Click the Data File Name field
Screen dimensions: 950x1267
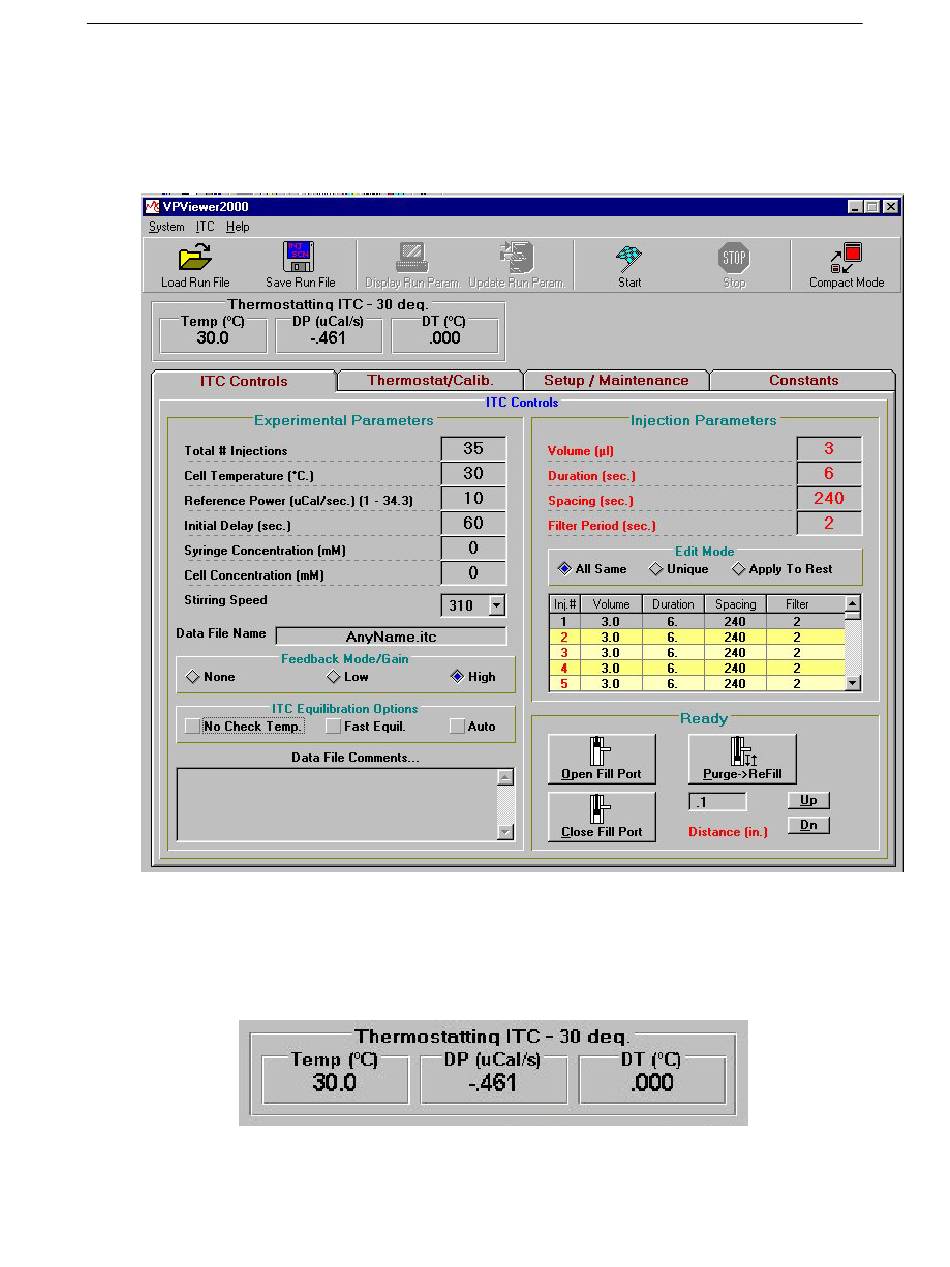pos(390,636)
